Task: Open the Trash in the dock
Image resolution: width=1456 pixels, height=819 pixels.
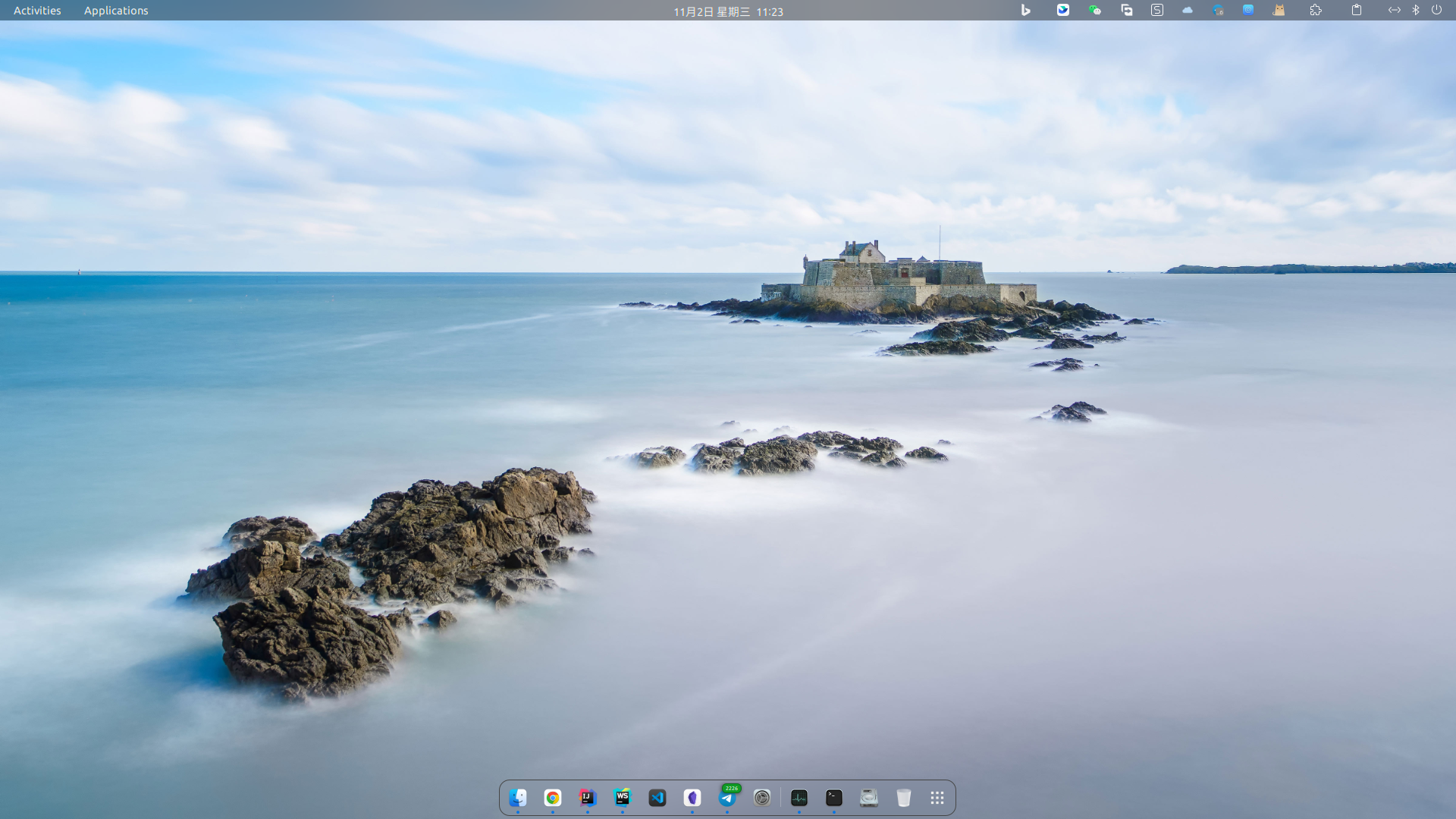Action: click(904, 798)
